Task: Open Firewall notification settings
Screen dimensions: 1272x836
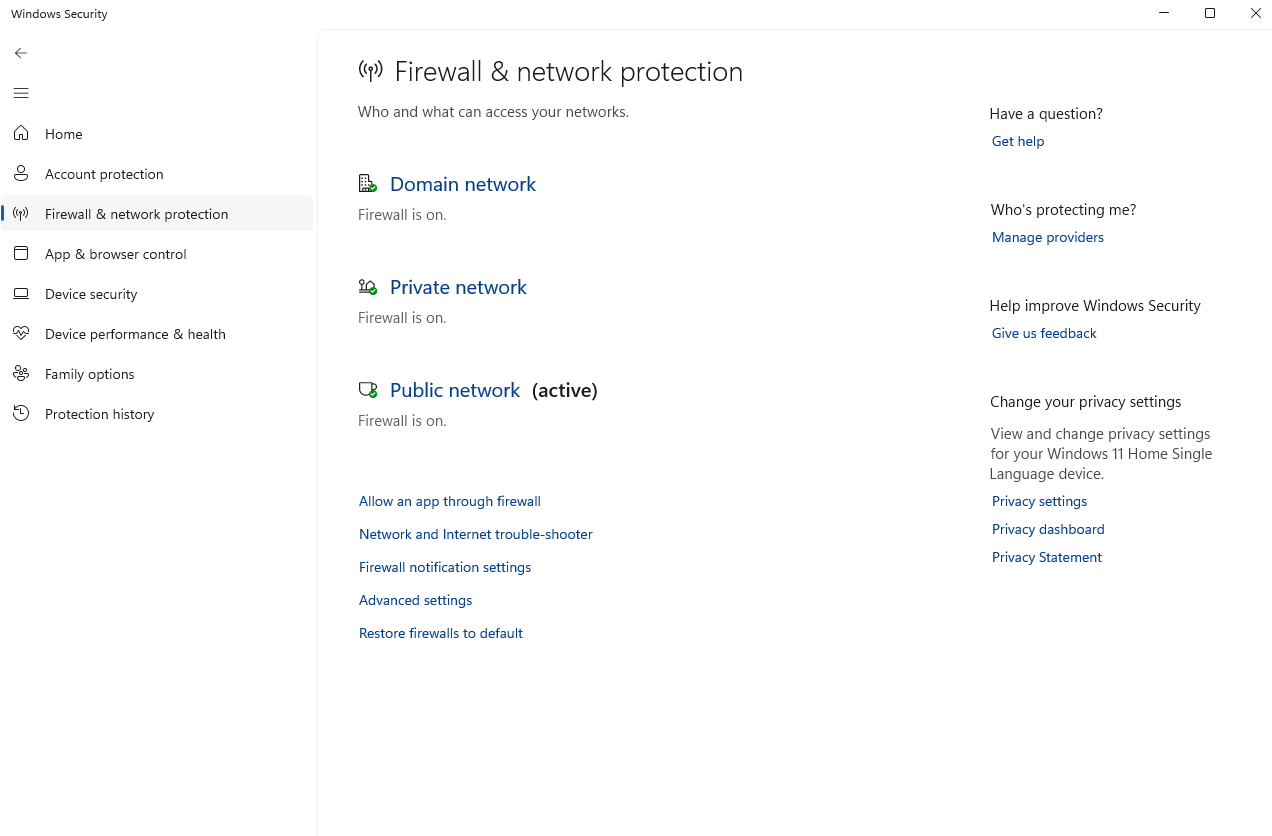Action: tap(444, 567)
